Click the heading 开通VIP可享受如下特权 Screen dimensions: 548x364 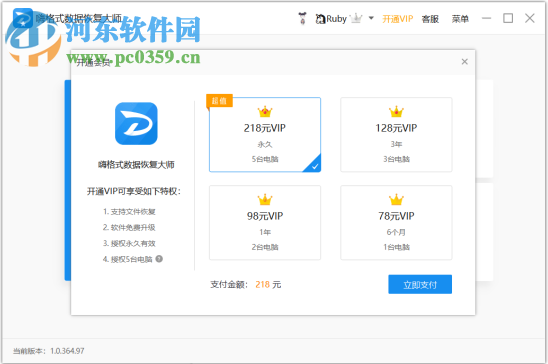coord(134,191)
